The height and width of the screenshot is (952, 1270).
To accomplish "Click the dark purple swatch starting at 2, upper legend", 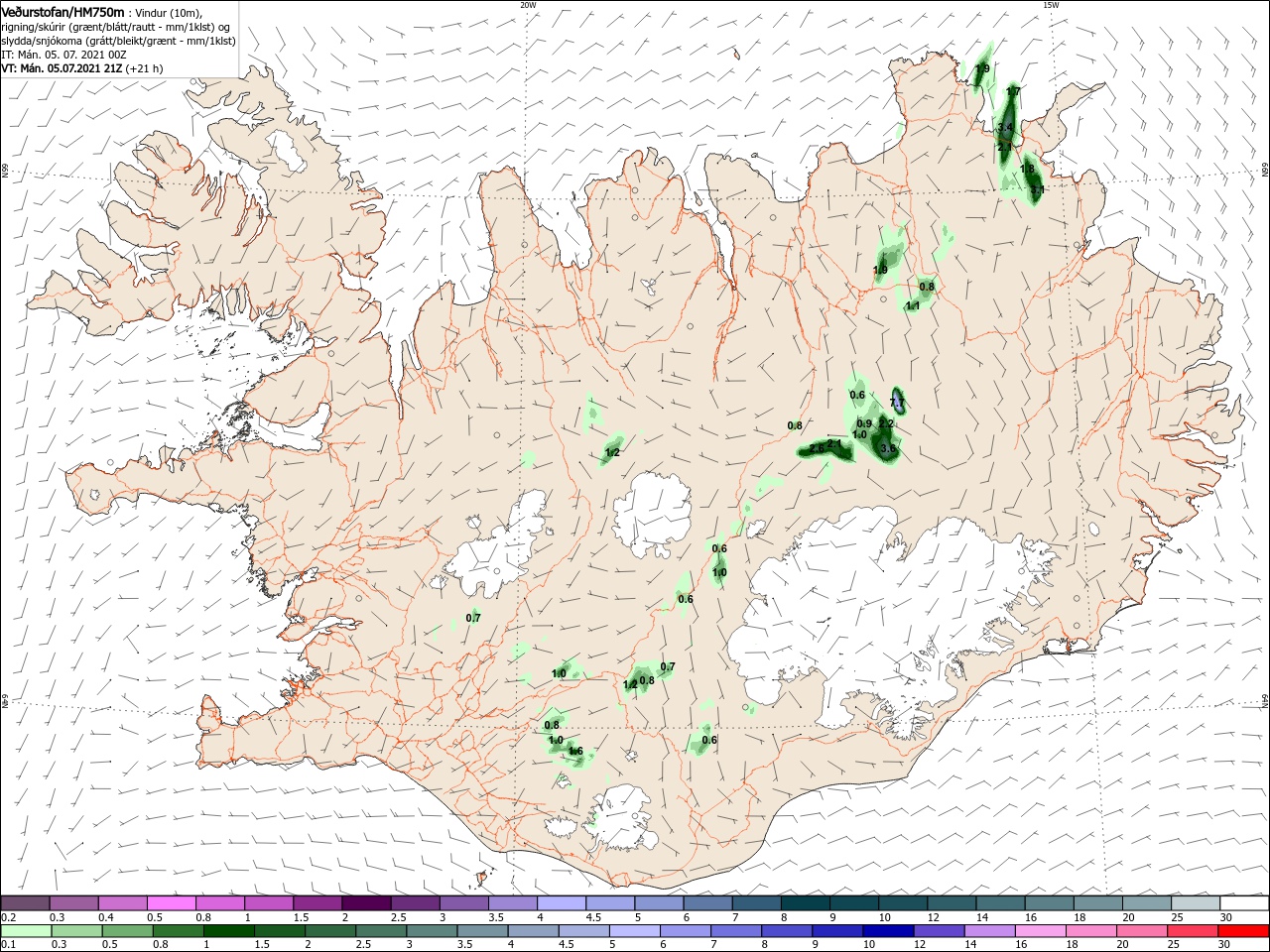I will pyautogui.click(x=366, y=903).
